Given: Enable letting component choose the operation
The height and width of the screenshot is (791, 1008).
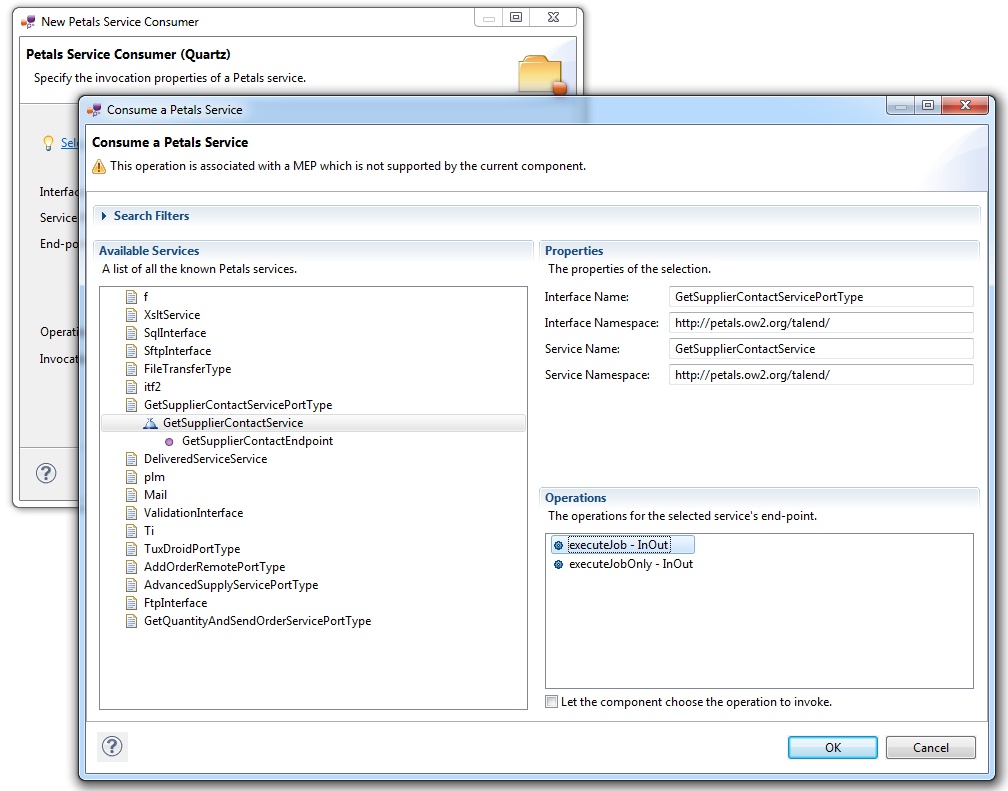Looking at the screenshot, I should [x=552, y=702].
